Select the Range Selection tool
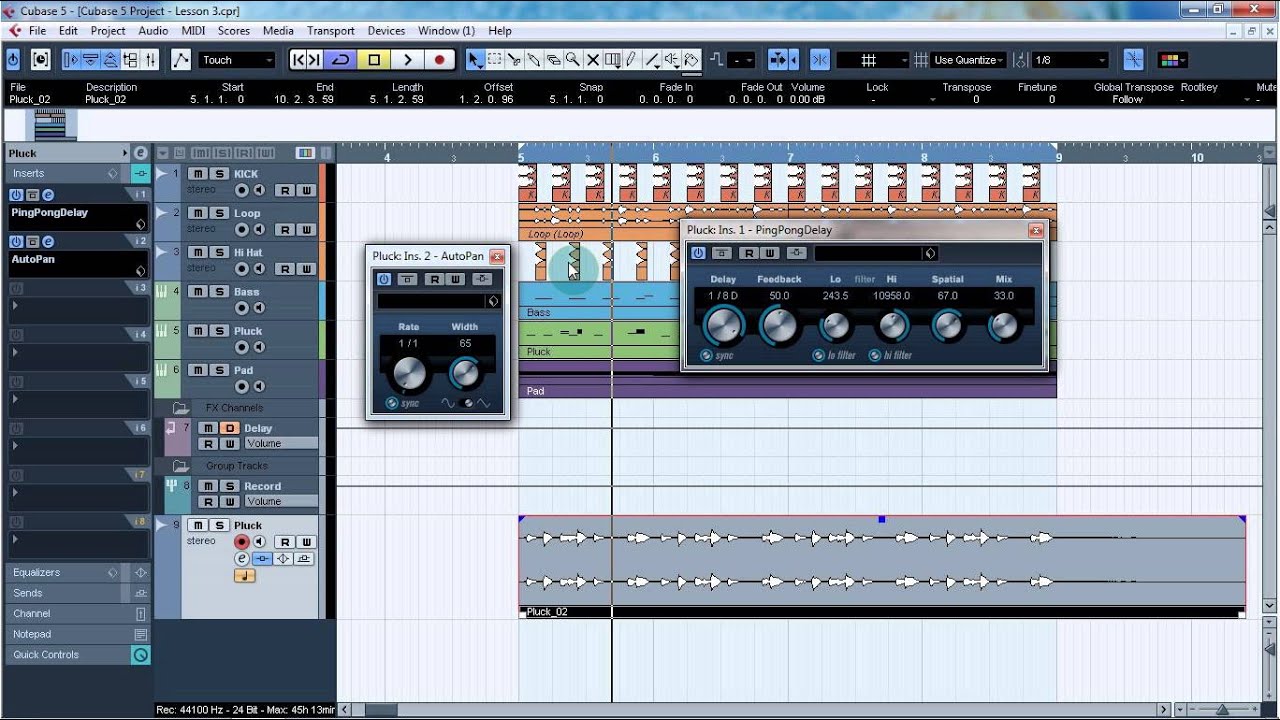The width and height of the screenshot is (1280, 720). 494,60
